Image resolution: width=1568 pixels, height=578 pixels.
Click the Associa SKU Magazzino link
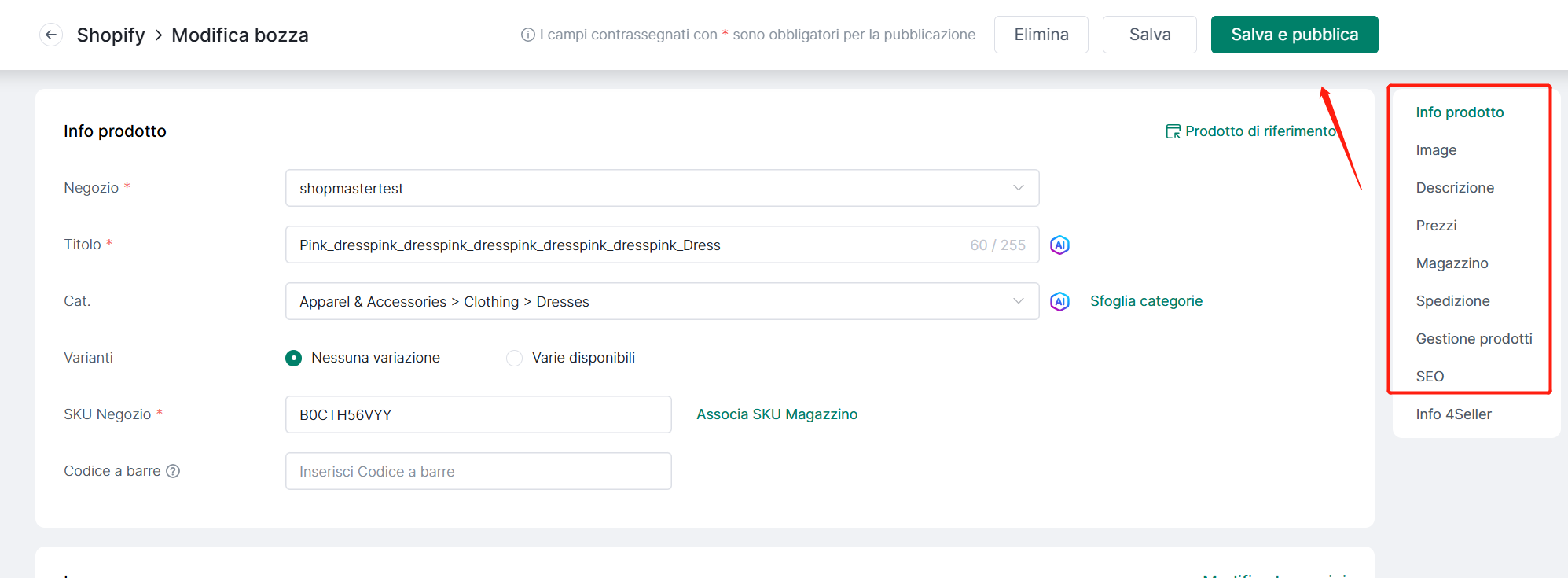(x=777, y=414)
